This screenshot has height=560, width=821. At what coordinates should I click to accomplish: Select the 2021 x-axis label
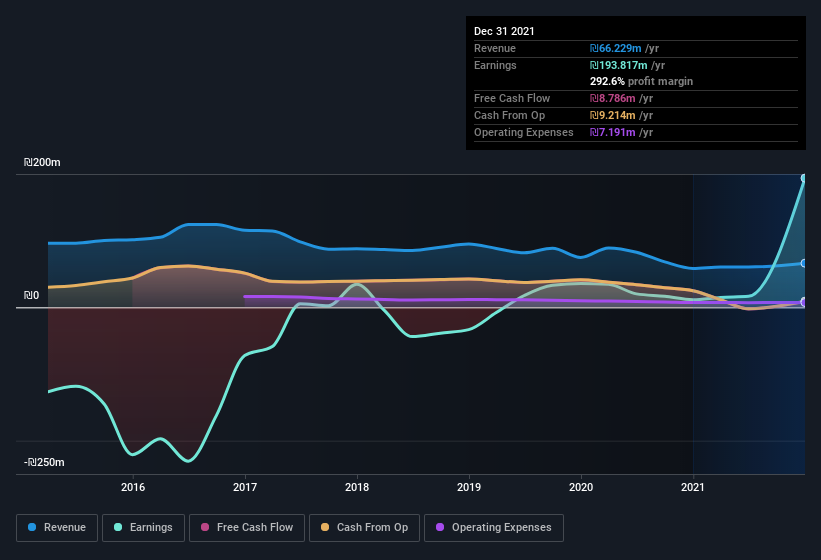point(693,487)
